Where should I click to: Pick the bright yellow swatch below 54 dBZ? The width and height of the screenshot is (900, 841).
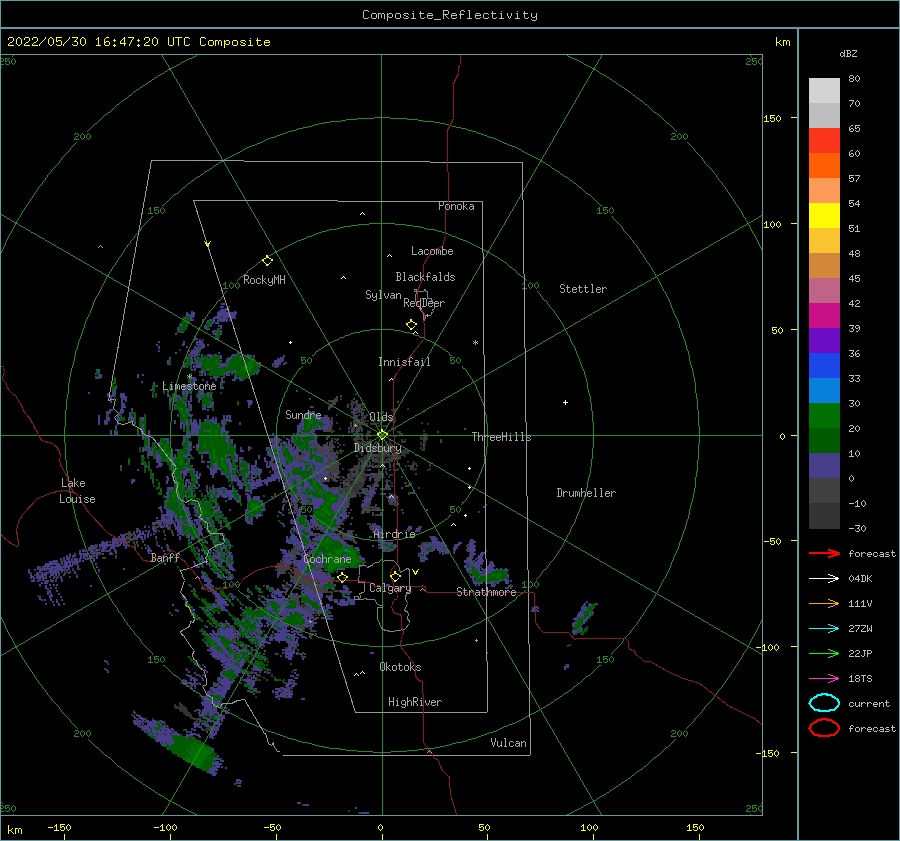(824, 215)
